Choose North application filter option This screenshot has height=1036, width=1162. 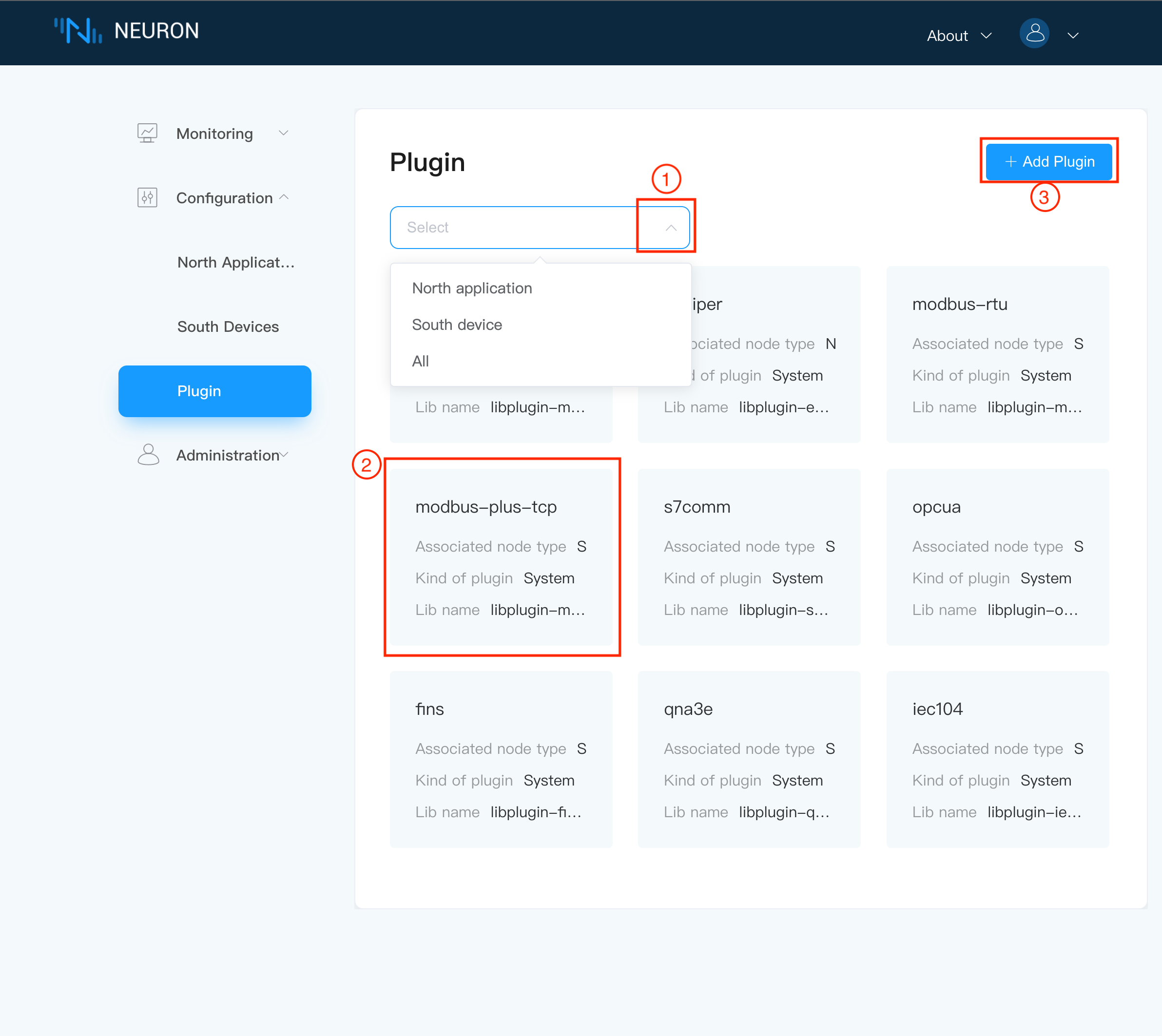coord(541,288)
